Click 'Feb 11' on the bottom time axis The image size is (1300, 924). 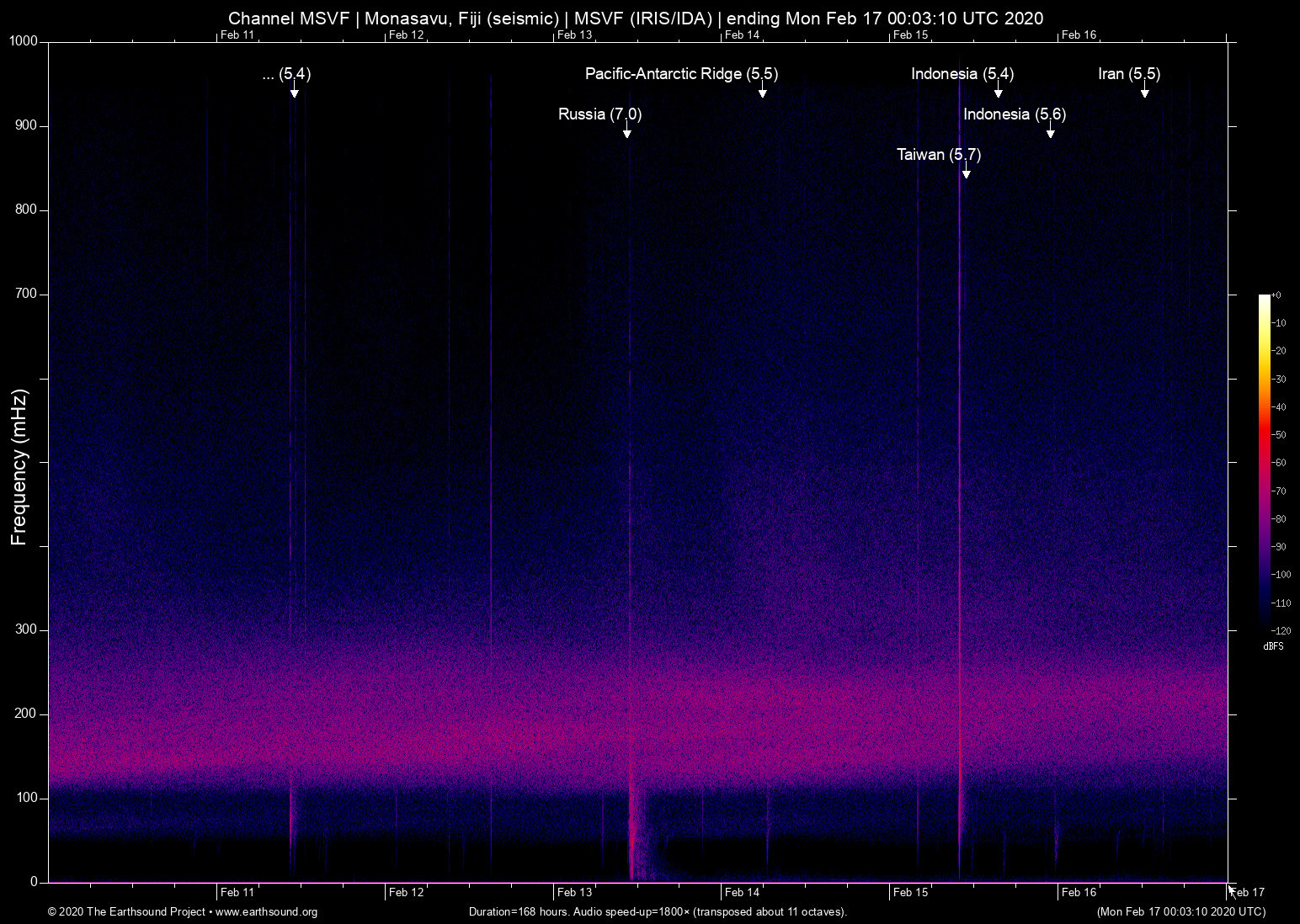point(237,893)
